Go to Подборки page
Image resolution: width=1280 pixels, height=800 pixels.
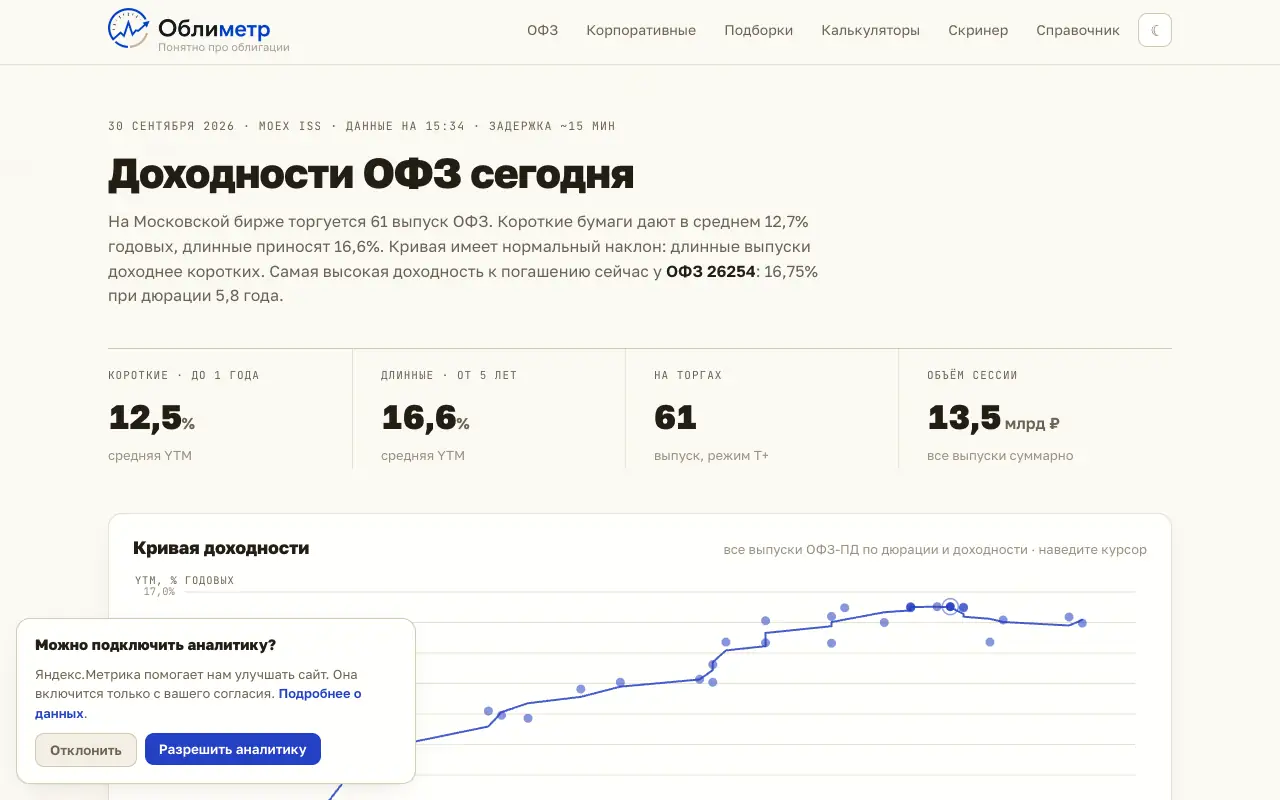(x=759, y=30)
